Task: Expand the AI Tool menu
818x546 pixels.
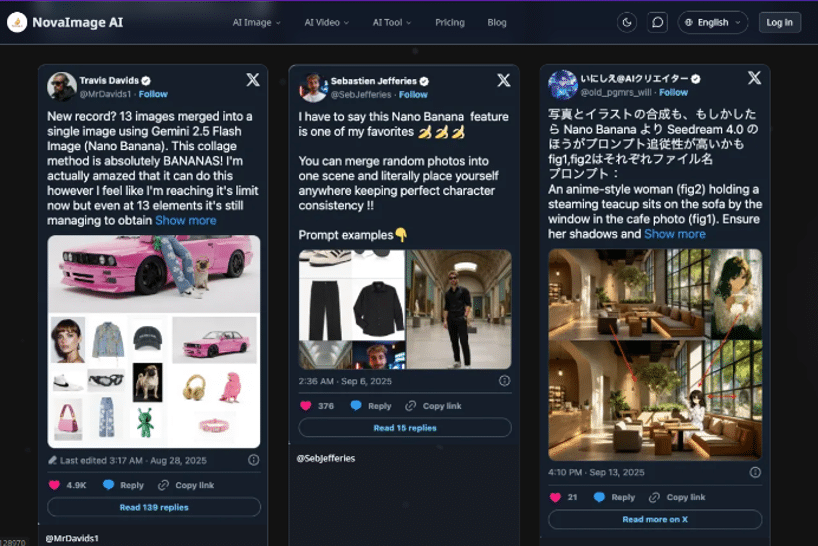Action: point(392,22)
